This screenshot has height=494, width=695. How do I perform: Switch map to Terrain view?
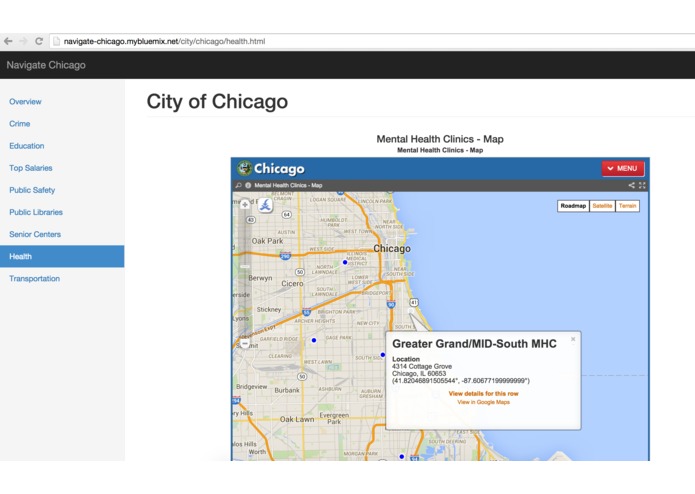pyautogui.click(x=628, y=206)
